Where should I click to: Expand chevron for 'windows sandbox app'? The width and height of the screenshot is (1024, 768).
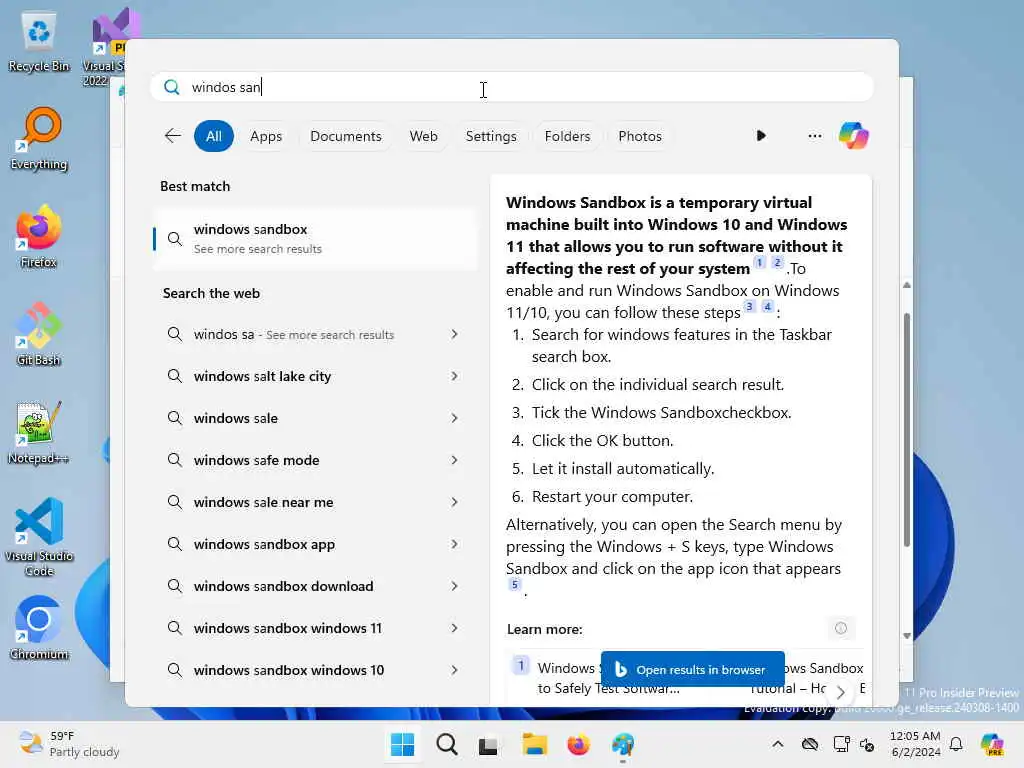coord(455,544)
